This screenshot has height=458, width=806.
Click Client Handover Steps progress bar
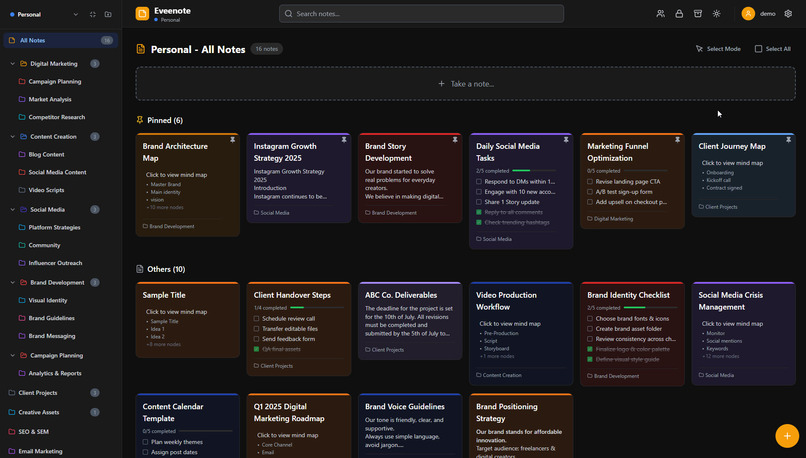point(317,308)
